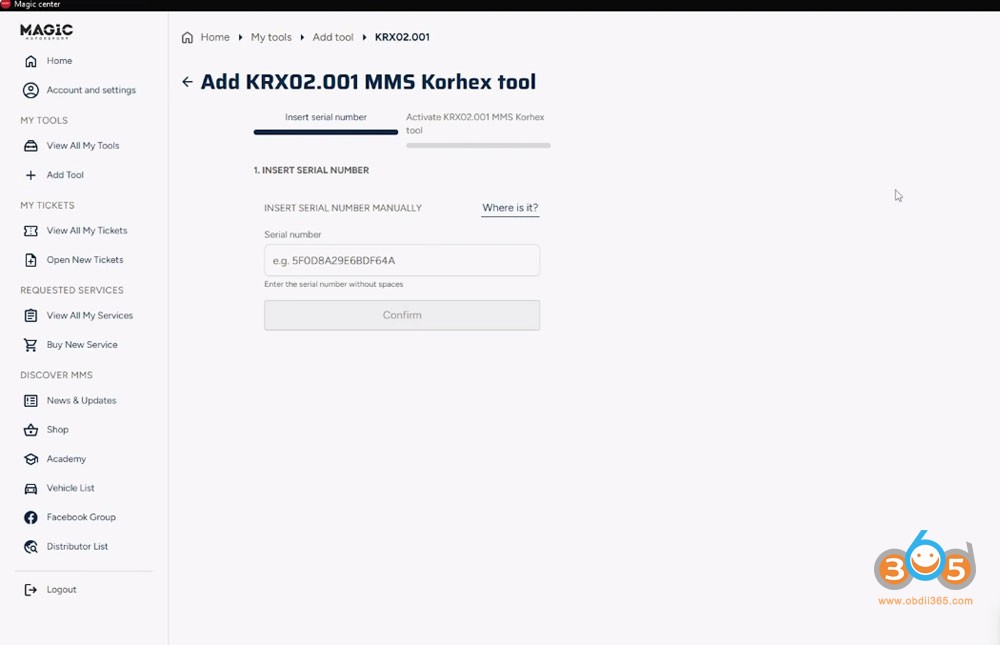1000x645 pixels.
Task: Go to My tools breadcrumb link
Action: [271, 38]
